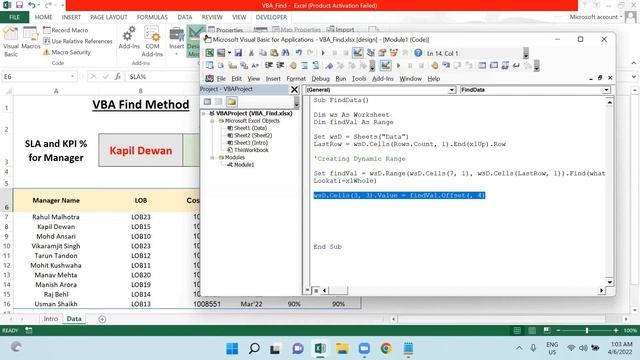This screenshot has width=640, height=360.
Task: Open Insert UserForm dropdown arrow
Action: (x=229, y=53)
